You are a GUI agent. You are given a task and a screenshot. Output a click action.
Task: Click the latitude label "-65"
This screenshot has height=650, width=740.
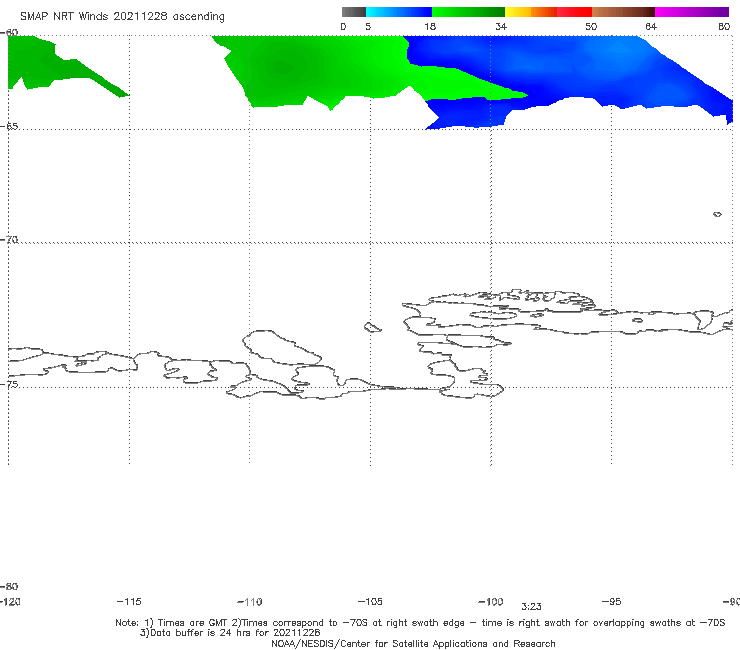pos(9,126)
